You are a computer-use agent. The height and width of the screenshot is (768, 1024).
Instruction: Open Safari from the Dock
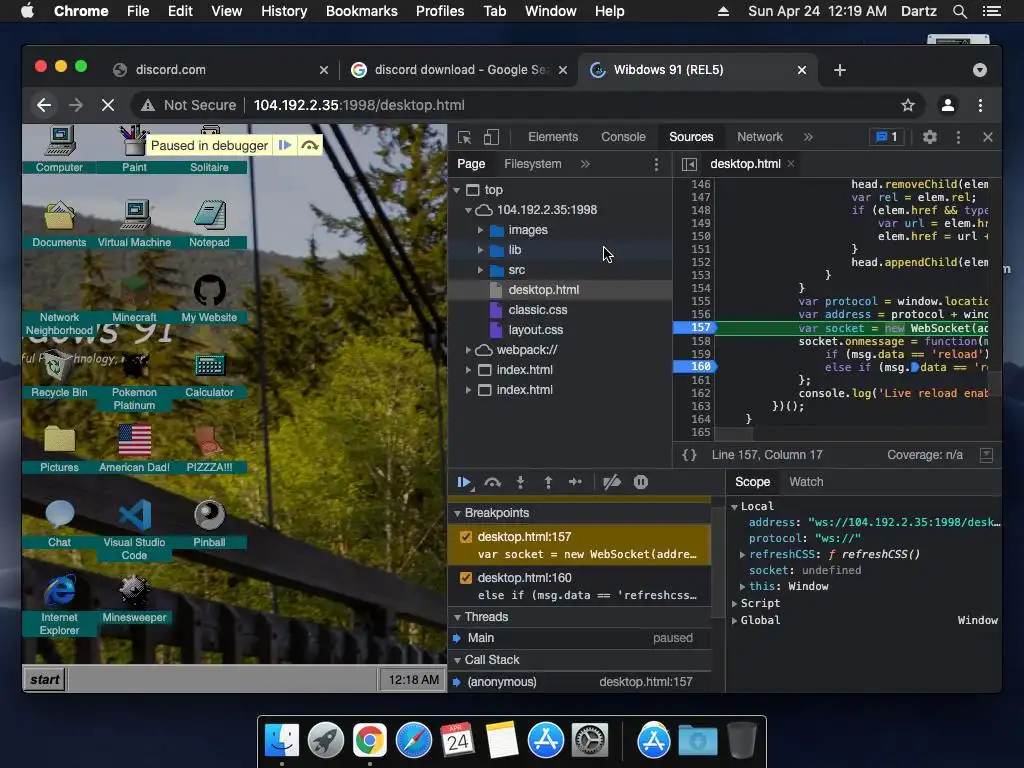point(413,741)
